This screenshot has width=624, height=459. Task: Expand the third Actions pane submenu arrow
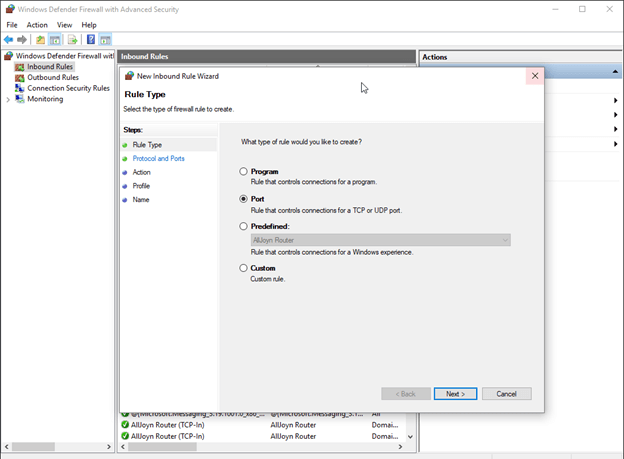pos(616,129)
